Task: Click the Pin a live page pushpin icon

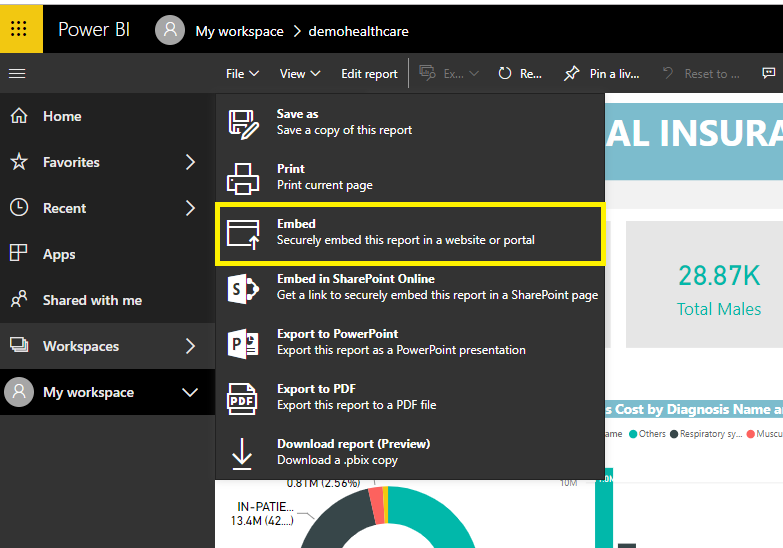Action: pos(571,73)
